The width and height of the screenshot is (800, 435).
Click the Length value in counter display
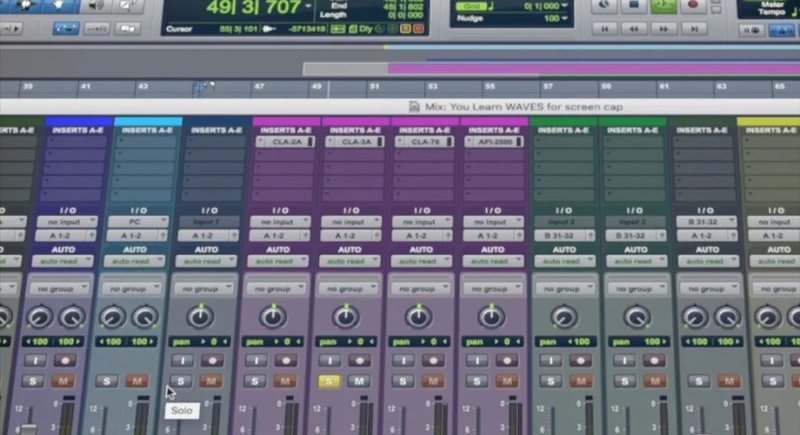(405, 15)
